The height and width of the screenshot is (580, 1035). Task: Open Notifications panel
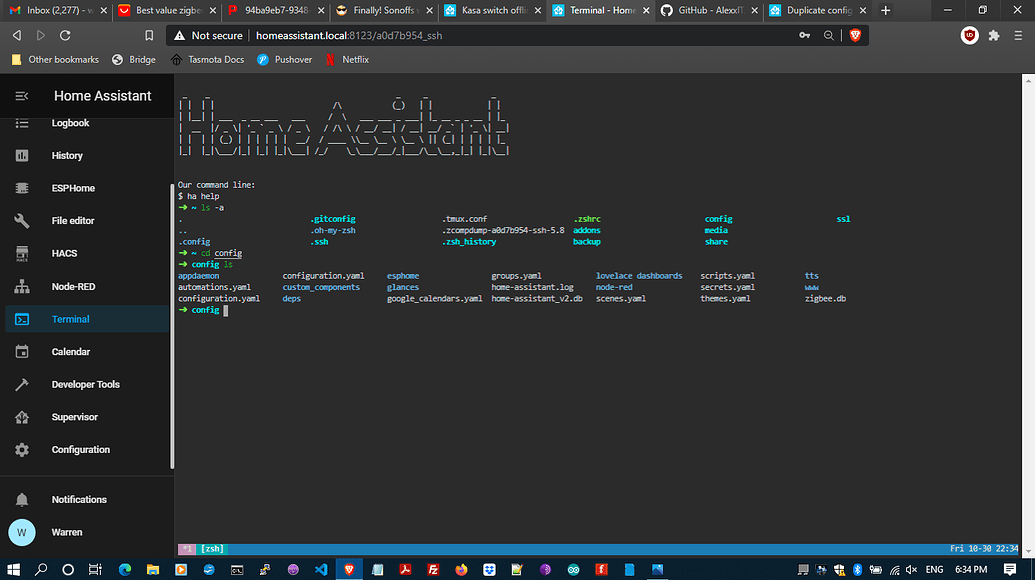point(86,499)
